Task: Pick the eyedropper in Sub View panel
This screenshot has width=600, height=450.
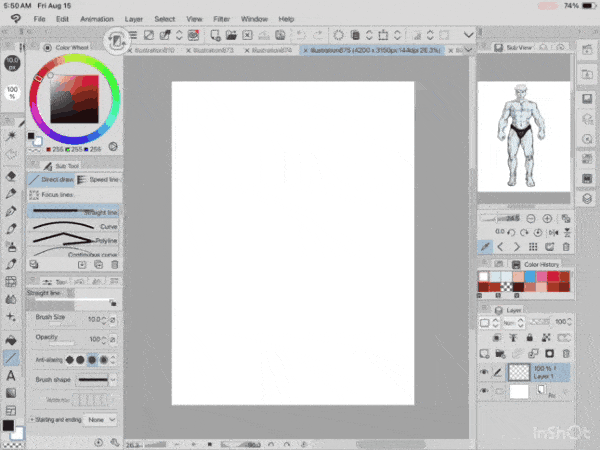Action: (486, 246)
